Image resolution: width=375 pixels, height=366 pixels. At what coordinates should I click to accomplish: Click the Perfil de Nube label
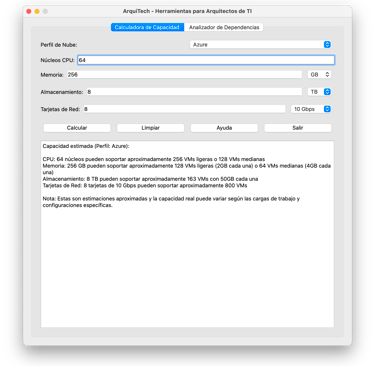[x=59, y=45]
